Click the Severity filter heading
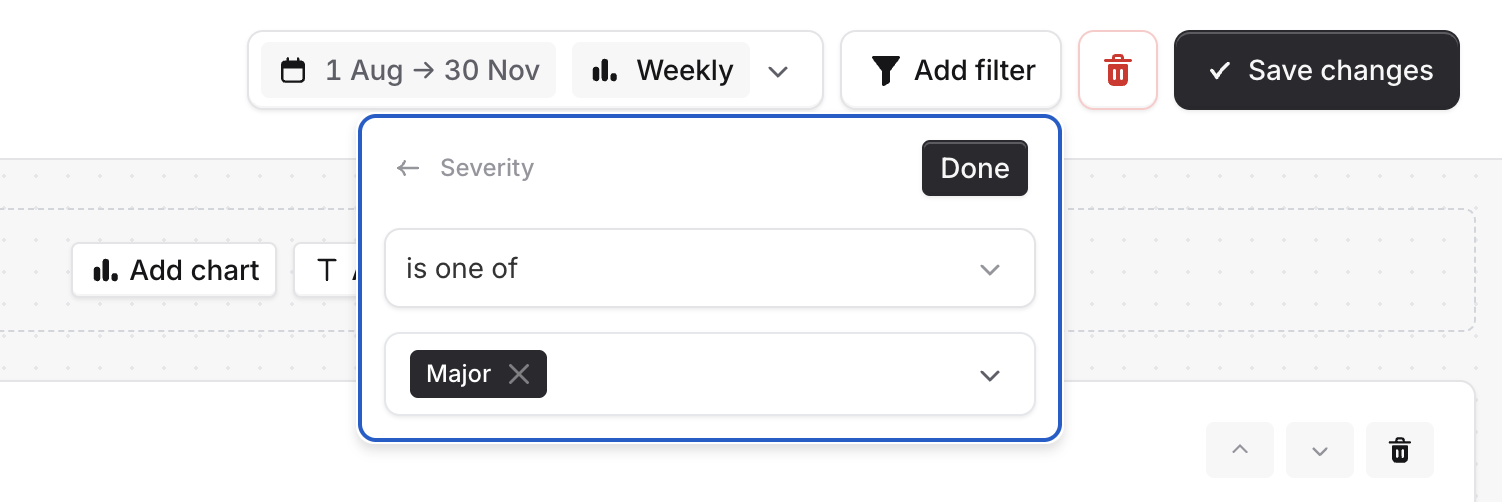 pos(487,168)
